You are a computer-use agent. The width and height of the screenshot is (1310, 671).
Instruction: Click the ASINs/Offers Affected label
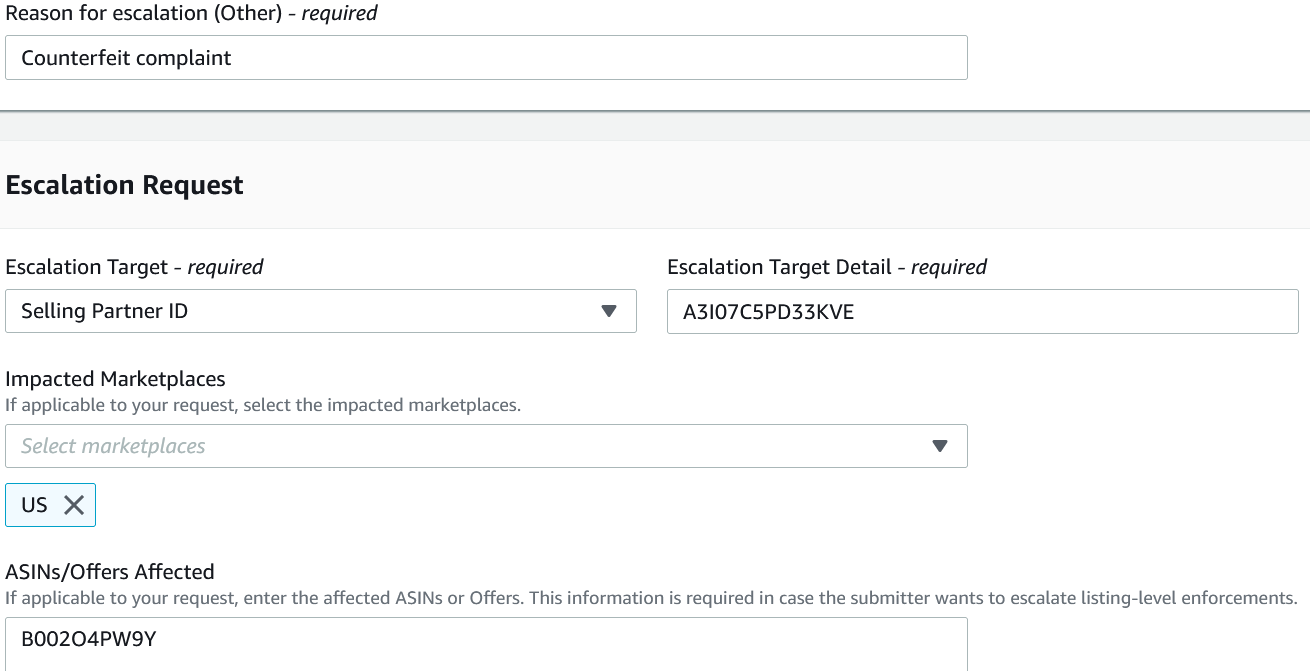[110, 572]
